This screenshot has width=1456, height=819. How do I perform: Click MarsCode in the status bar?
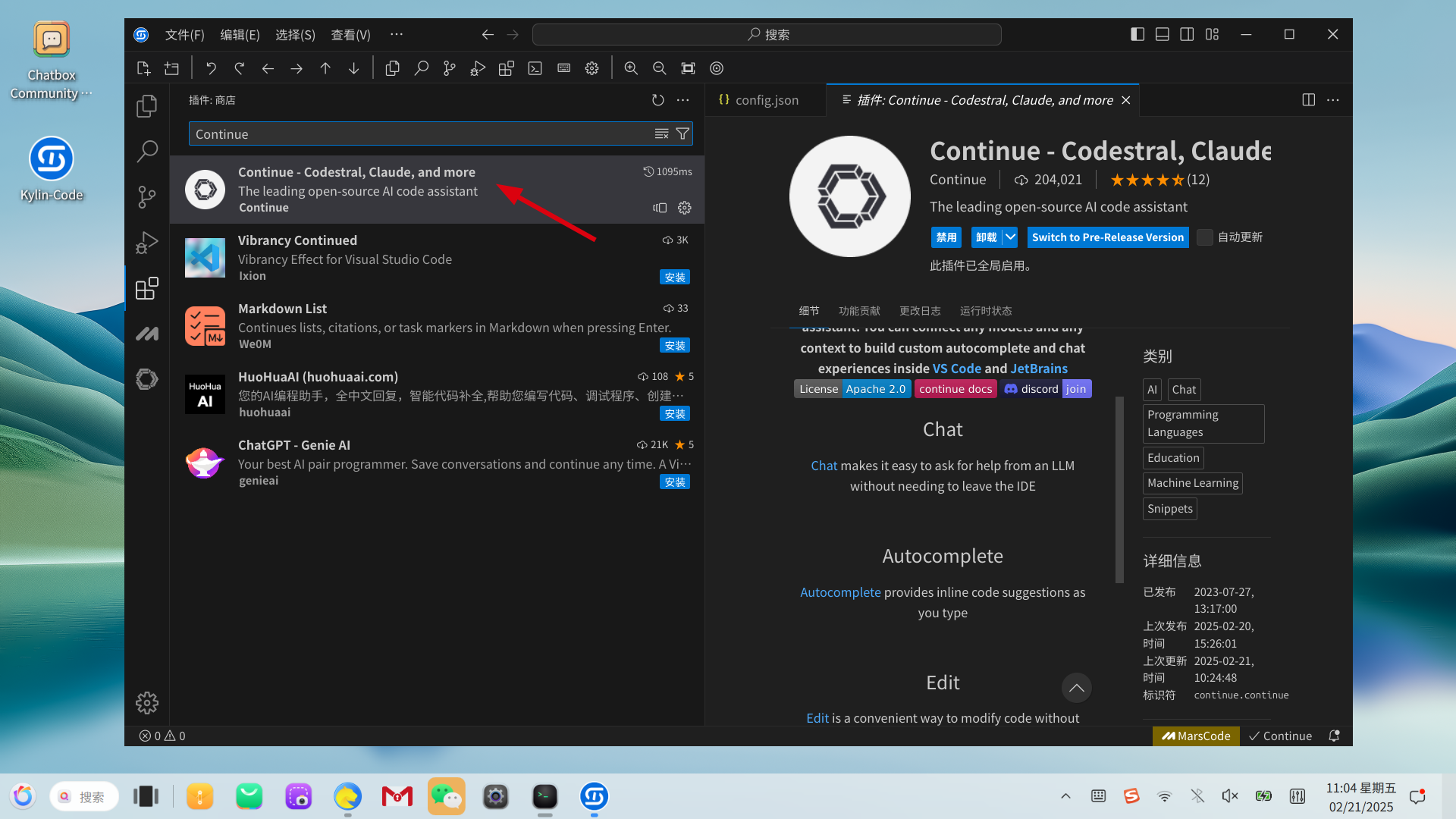[1196, 736]
